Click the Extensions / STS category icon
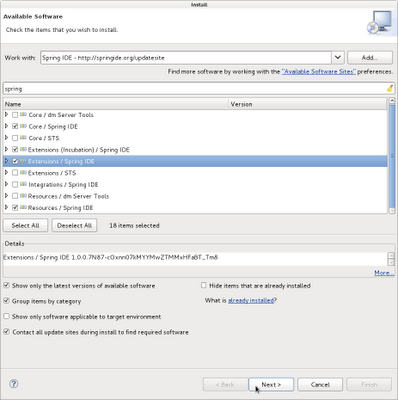 (23, 173)
